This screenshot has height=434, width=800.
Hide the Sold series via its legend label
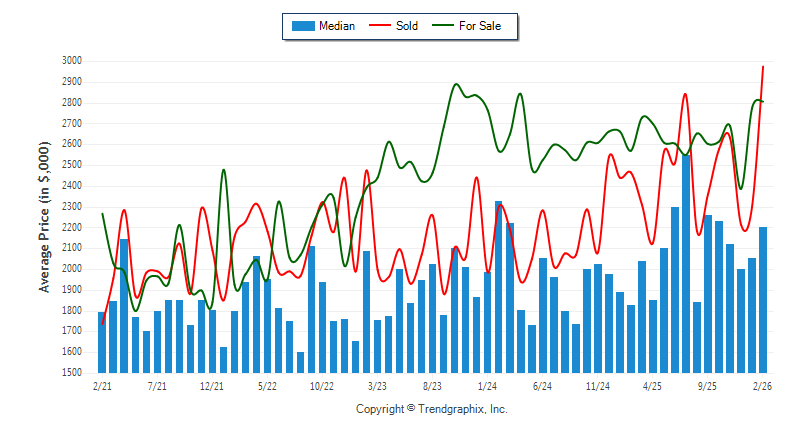407,26
